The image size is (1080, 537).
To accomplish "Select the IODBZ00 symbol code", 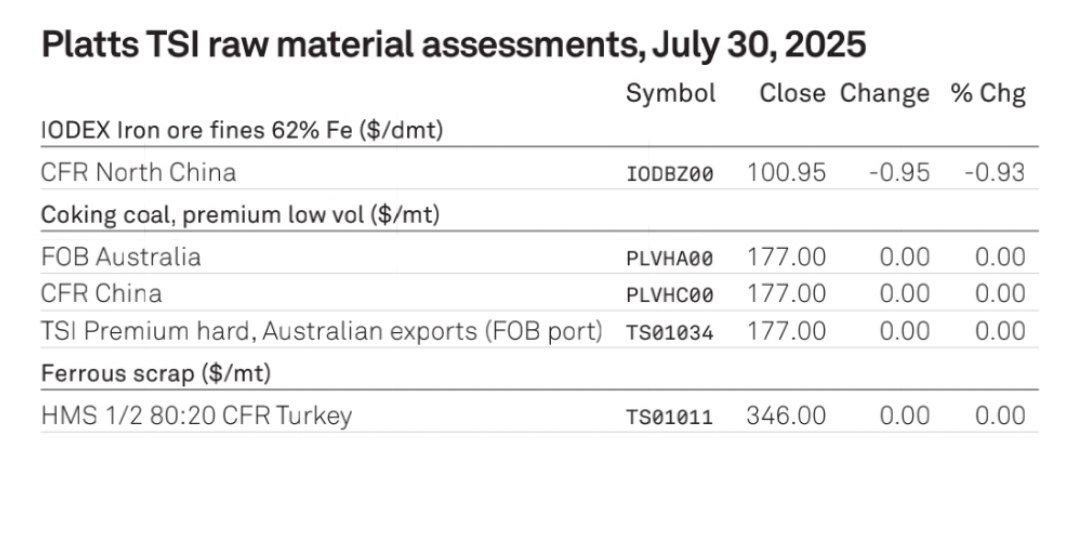I will (x=669, y=174).
